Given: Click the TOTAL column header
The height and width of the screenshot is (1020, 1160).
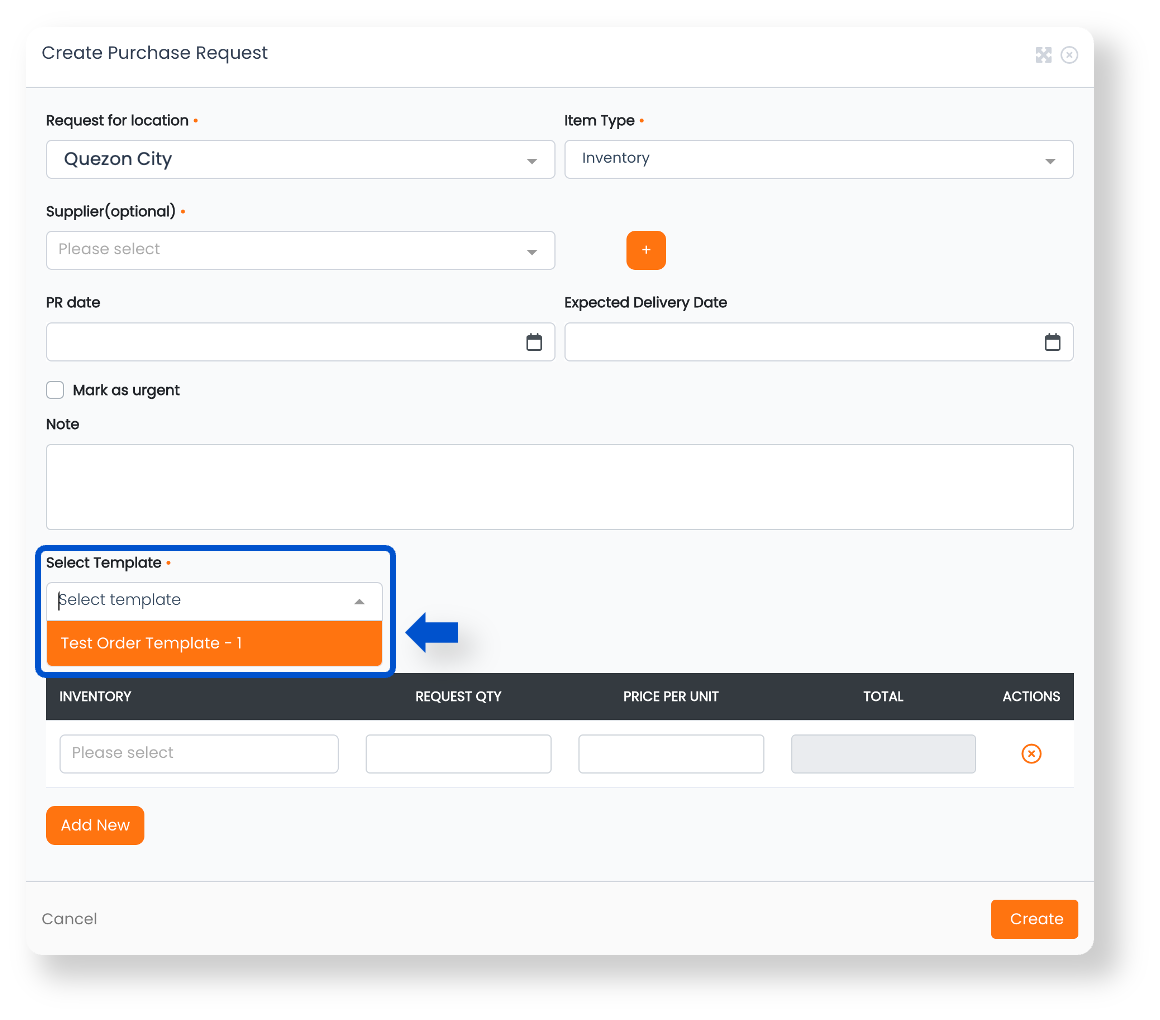Looking at the screenshot, I should click(x=883, y=696).
